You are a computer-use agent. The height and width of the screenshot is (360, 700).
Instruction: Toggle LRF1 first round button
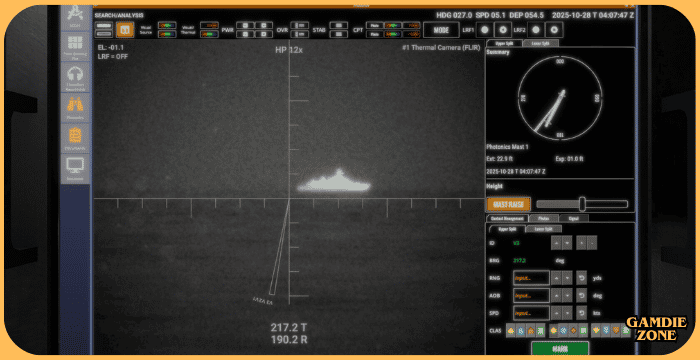tap(484, 30)
